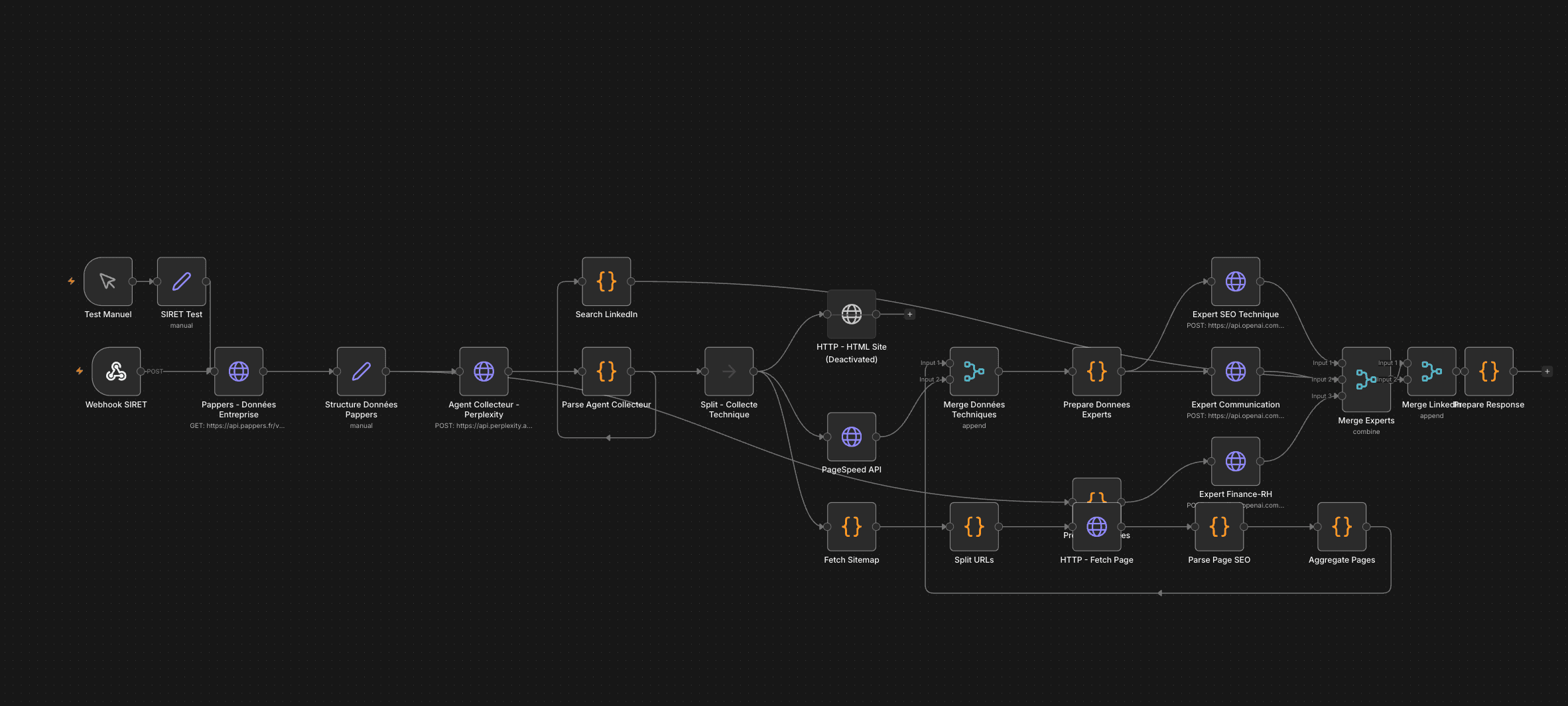Select the Split - Collecte Technique node

[x=729, y=372]
